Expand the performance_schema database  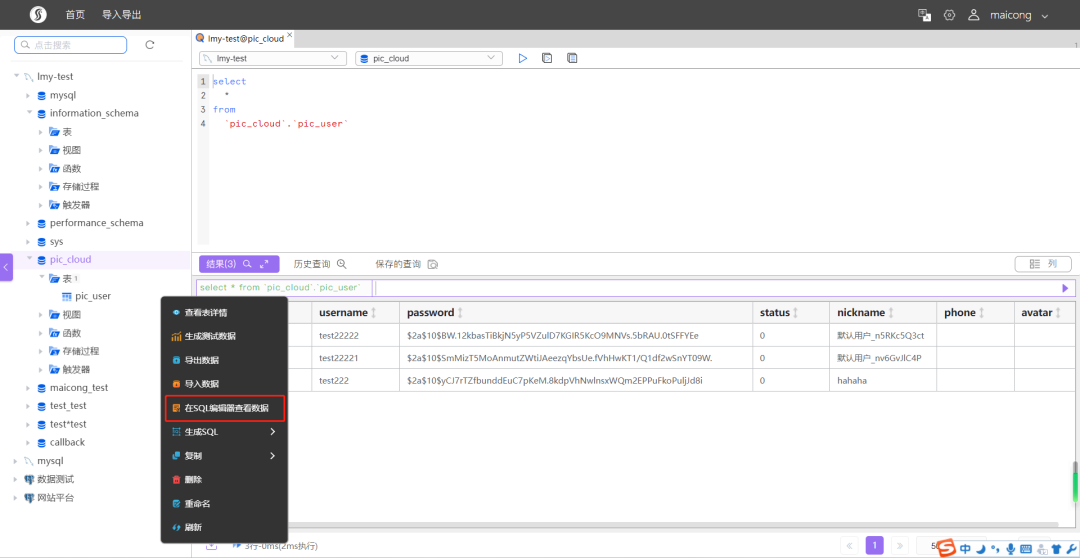(x=28, y=223)
